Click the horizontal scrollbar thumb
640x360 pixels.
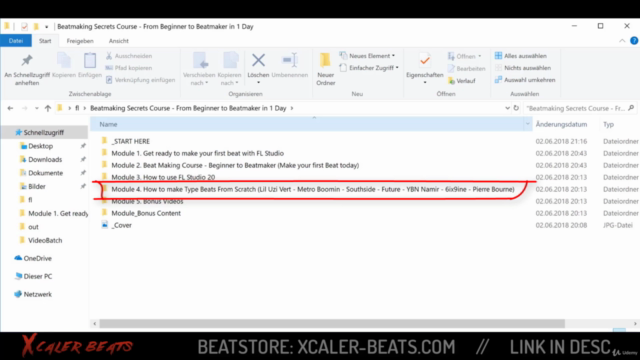(332, 324)
